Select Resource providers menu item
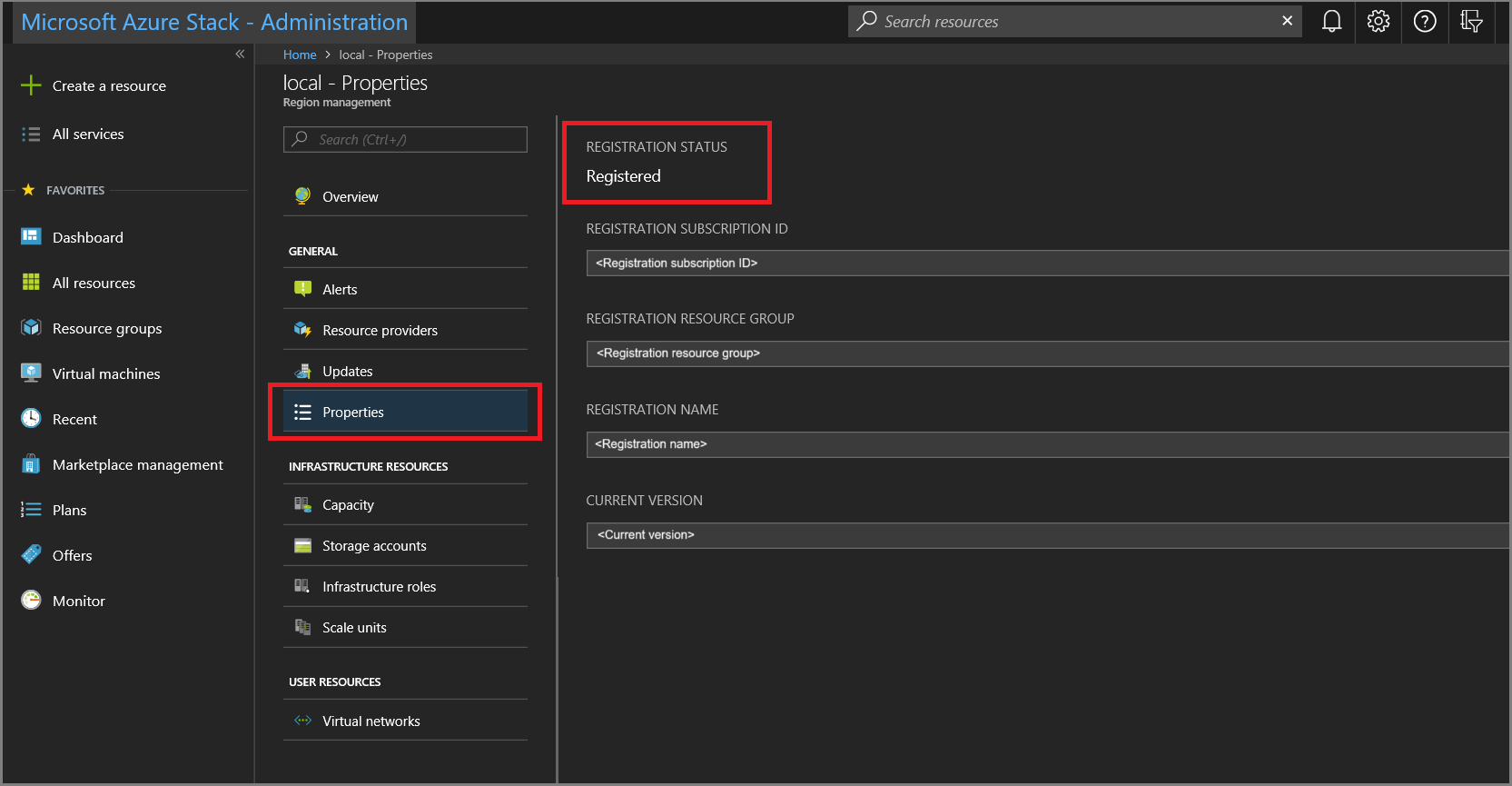1512x786 pixels. pyautogui.click(x=380, y=331)
